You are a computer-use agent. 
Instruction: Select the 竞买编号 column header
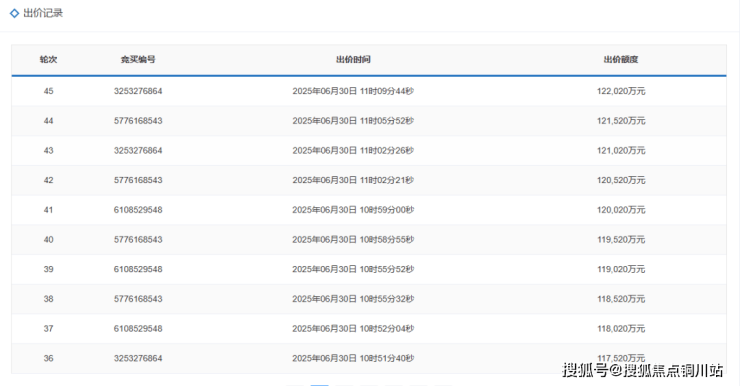(138, 59)
